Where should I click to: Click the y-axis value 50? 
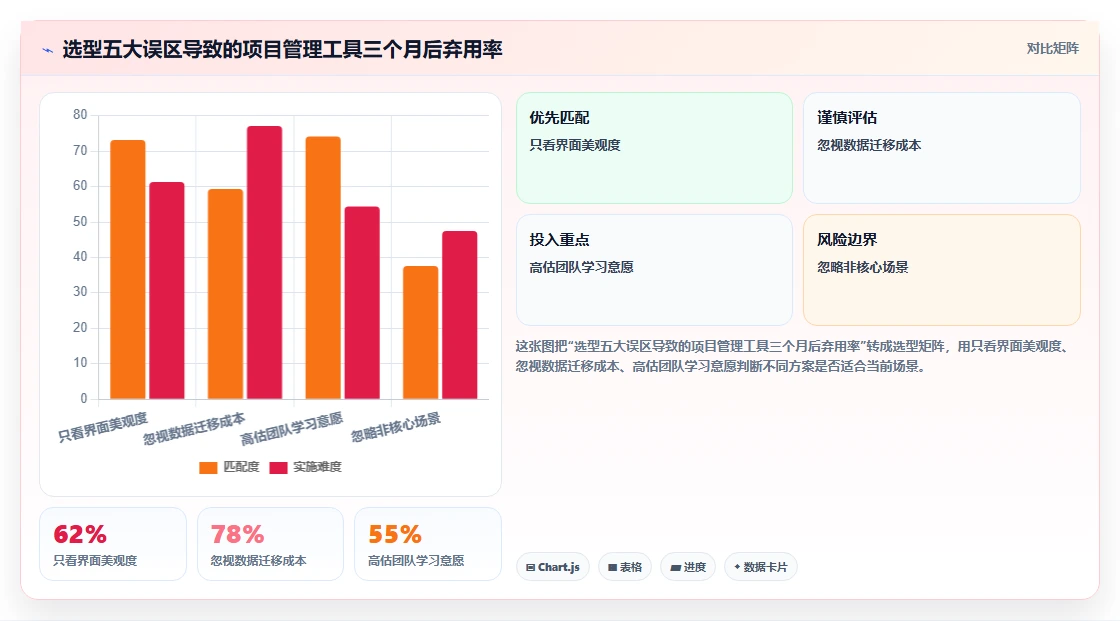pos(80,222)
